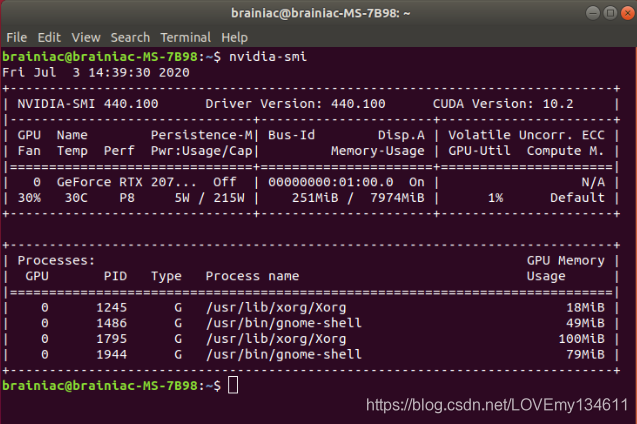
Task: Click the power reading '5W / 215W'
Action: pos(210,198)
